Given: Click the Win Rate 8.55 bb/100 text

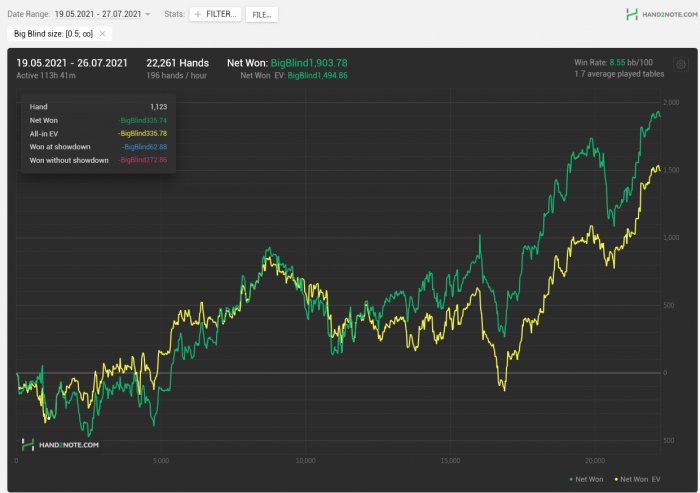Looking at the screenshot, I should [x=613, y=63].
